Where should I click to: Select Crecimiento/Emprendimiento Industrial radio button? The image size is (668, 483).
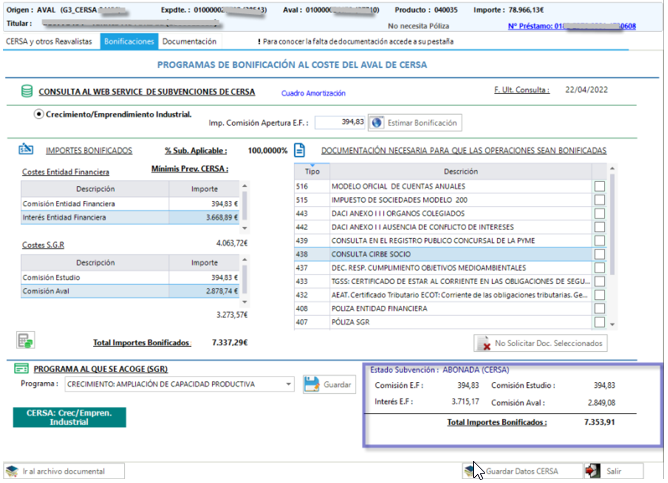click(39, 113)
